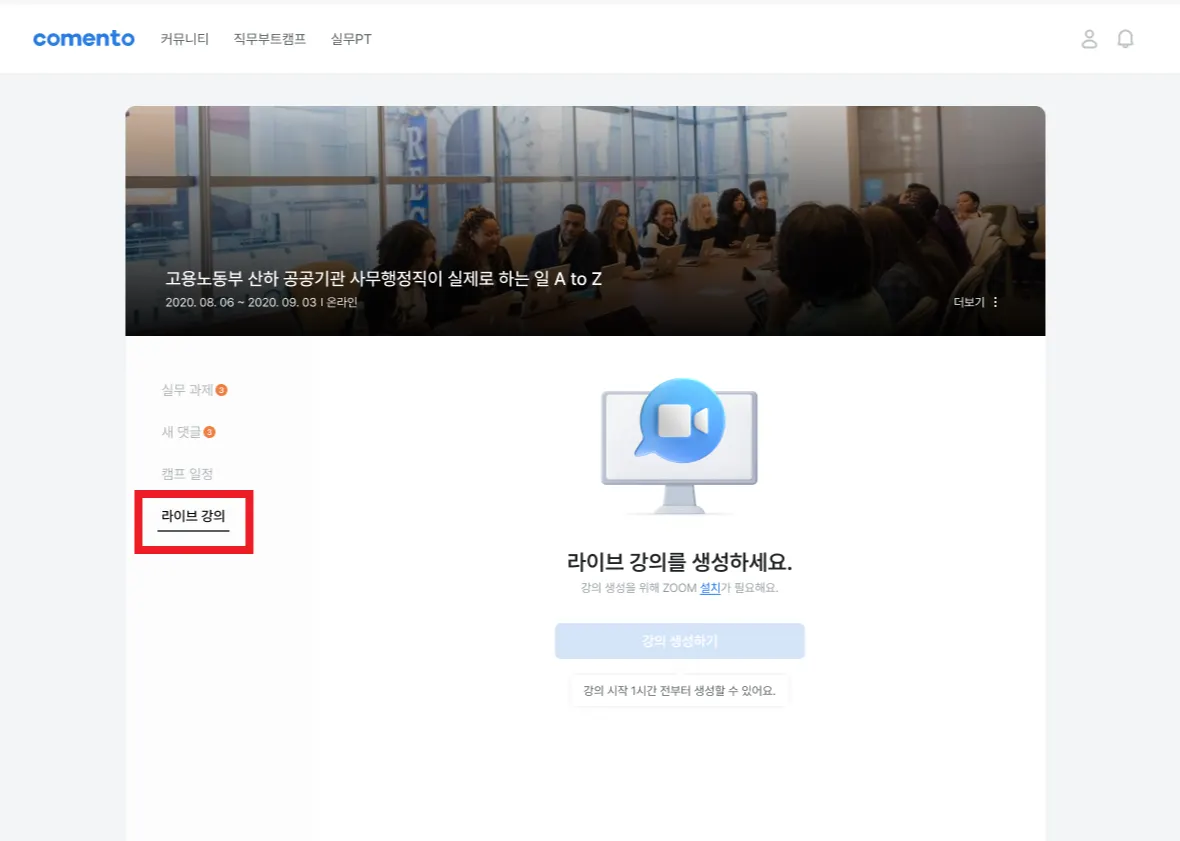Image resolution: width=1180 pixels, height=841 pixels.
Task: Expand the 더보기 option on banner
Action: tap(969, 302)
